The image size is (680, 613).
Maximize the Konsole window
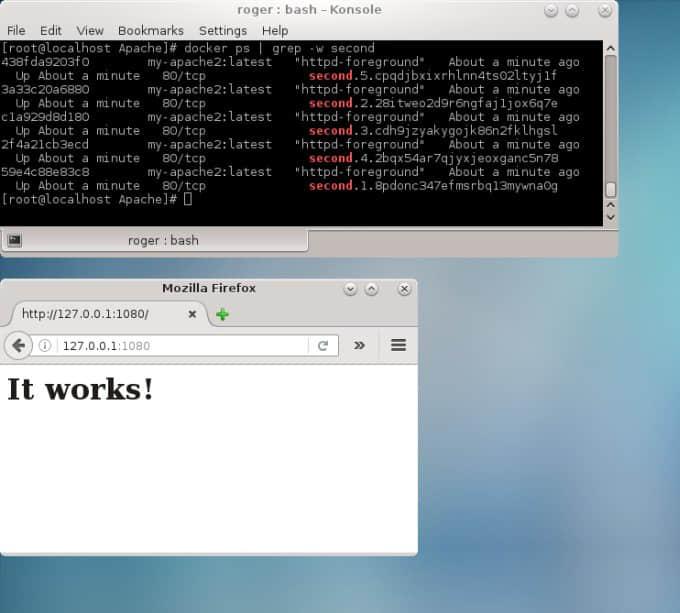point(572,10)
